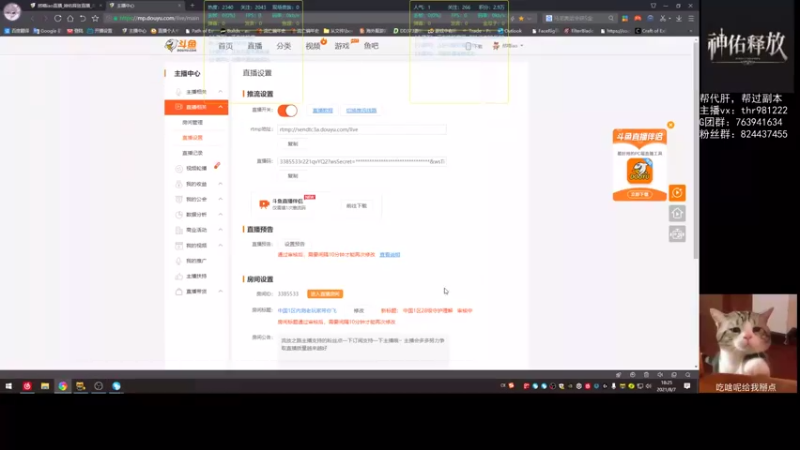Expand the 数据分析 sidebar section
Screen dimensions: 800x450
point(220,214)
